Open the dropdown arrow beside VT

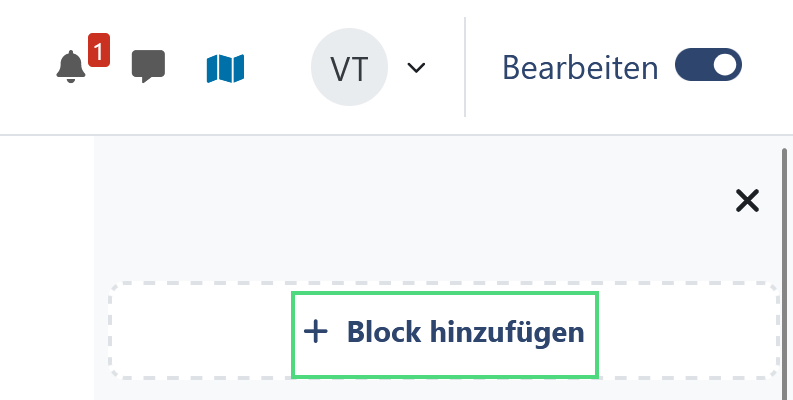tap(417, 68)
